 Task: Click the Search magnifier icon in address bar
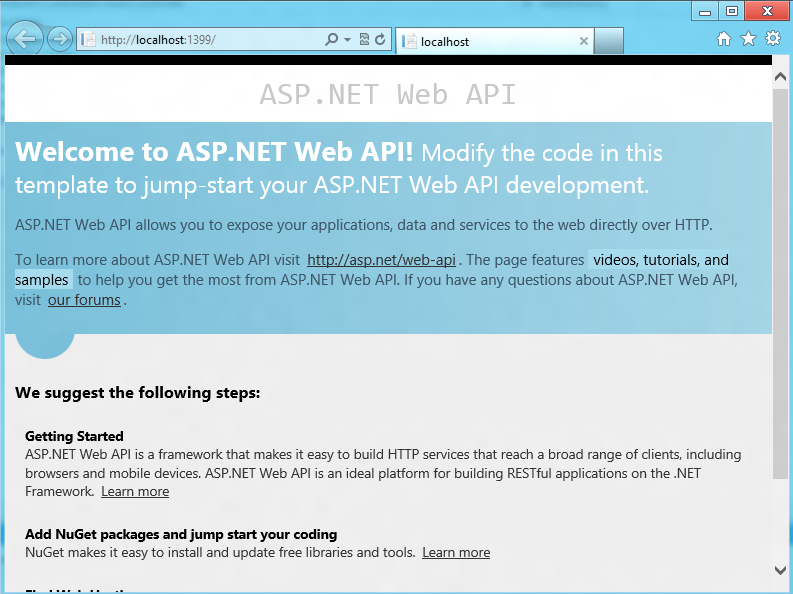[x=332, y=40]
